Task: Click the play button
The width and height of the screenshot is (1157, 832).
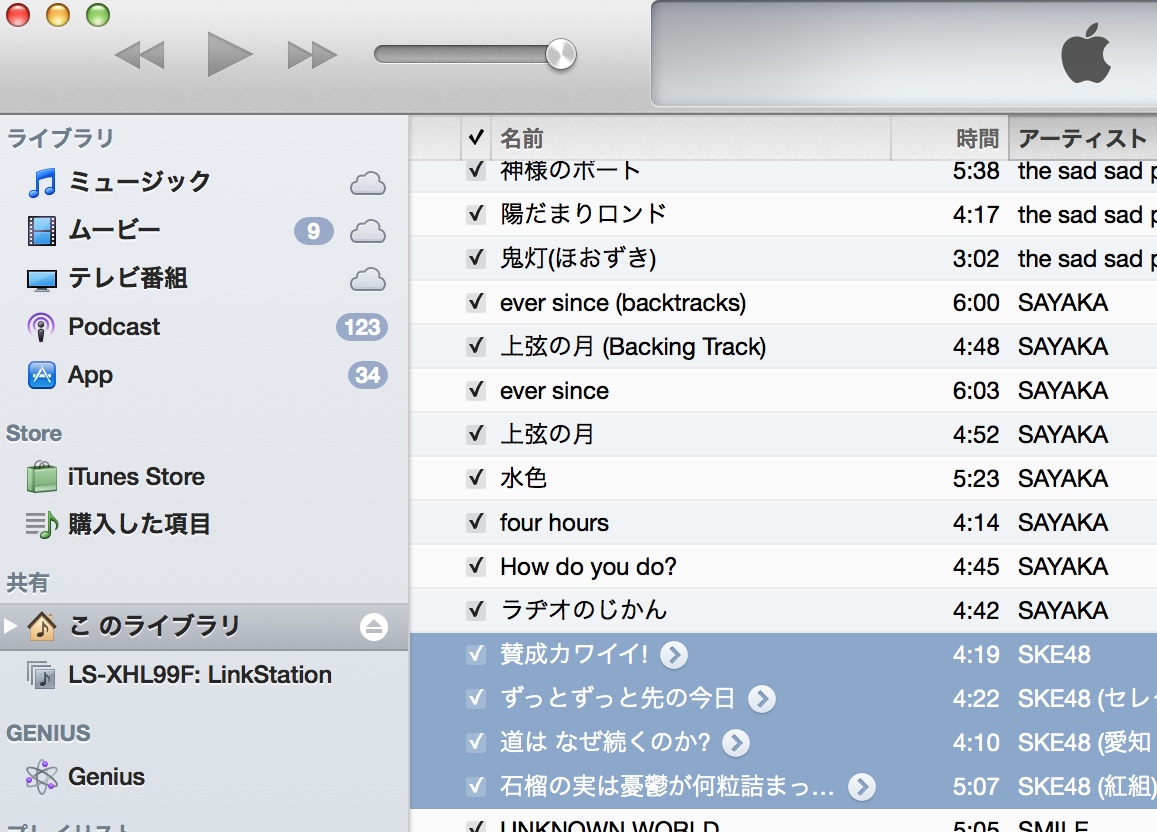Action: tap(229, 54)
